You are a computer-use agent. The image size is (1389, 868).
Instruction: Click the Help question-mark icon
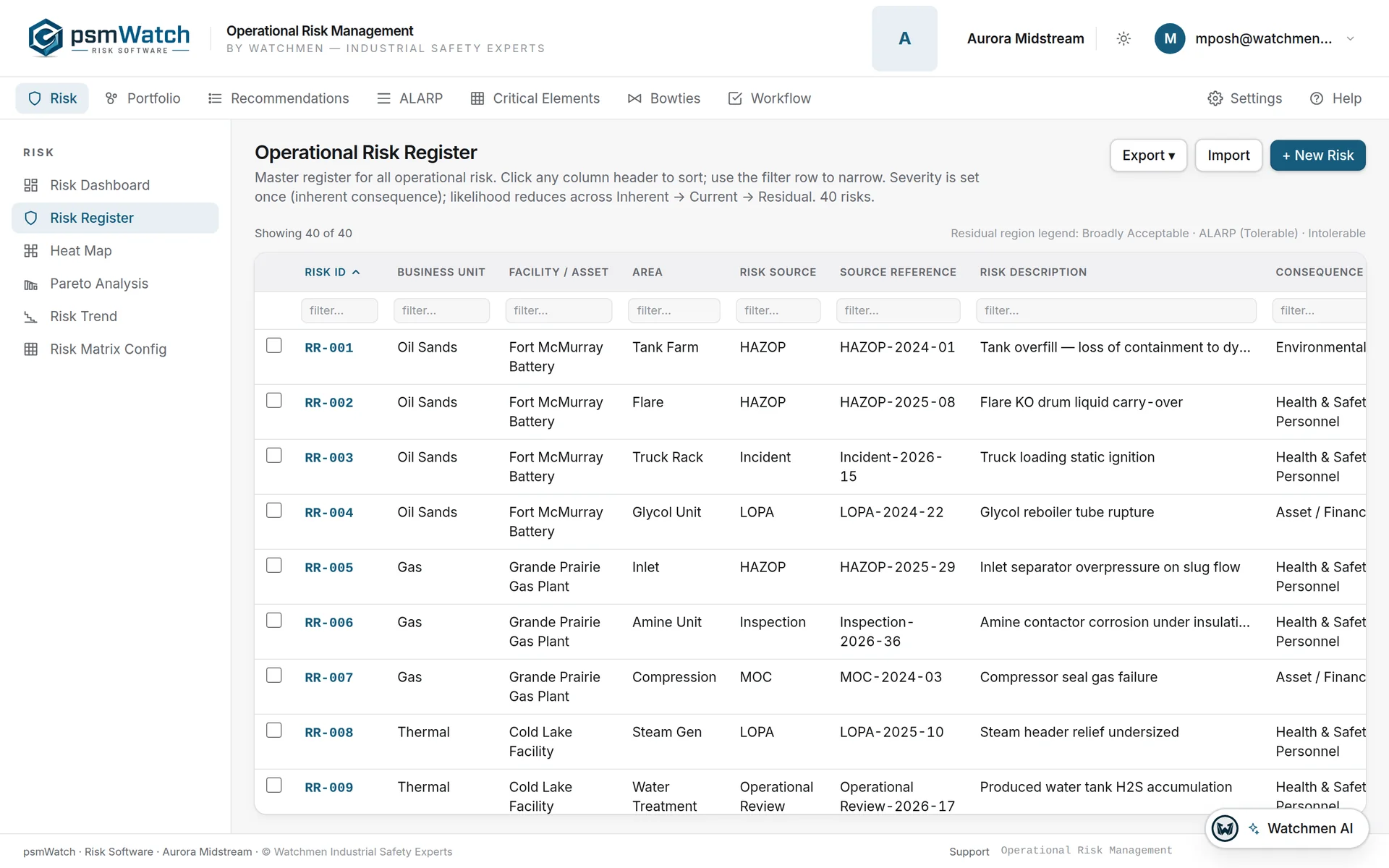coord(1317,98)
